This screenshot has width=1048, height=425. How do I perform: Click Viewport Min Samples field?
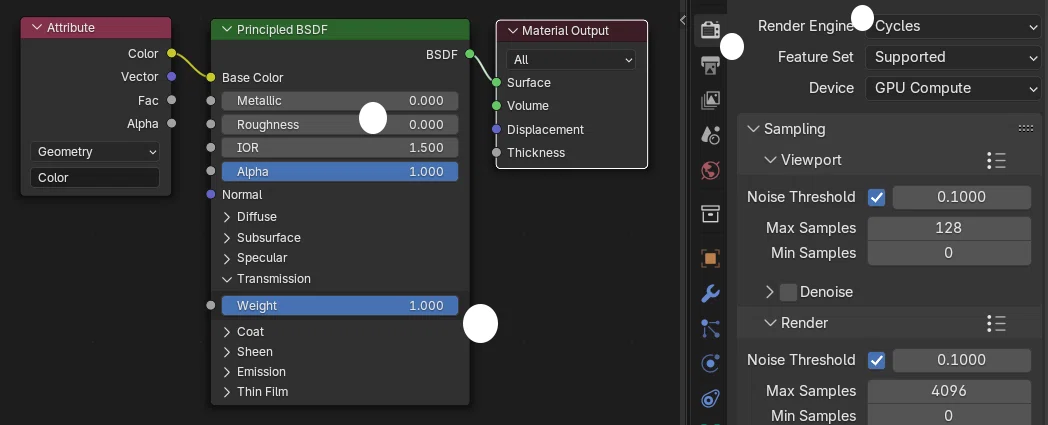[x=949, y=253]
